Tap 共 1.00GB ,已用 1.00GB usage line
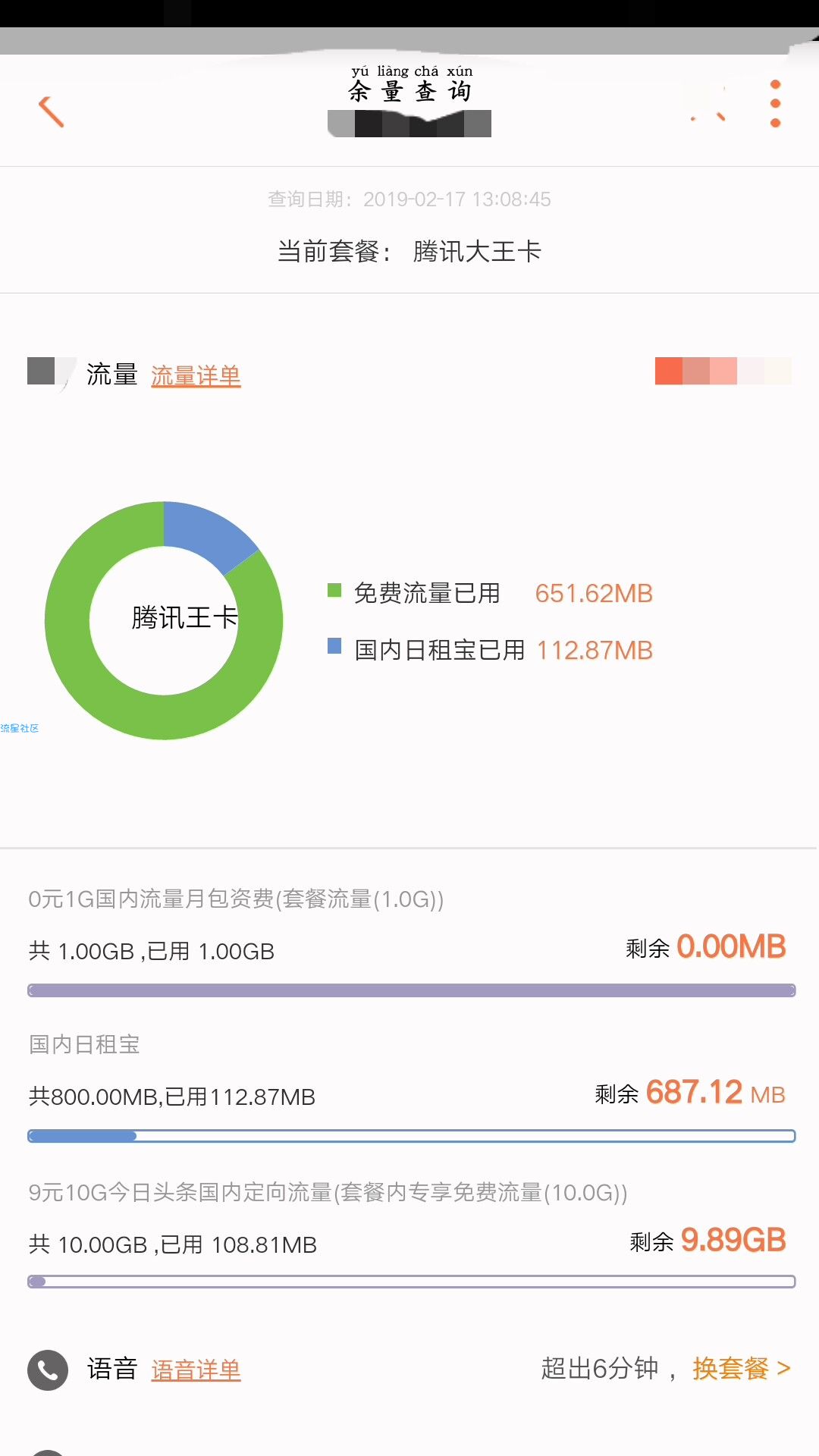Viewport: 819px width, 1456px height. (152, 951)
